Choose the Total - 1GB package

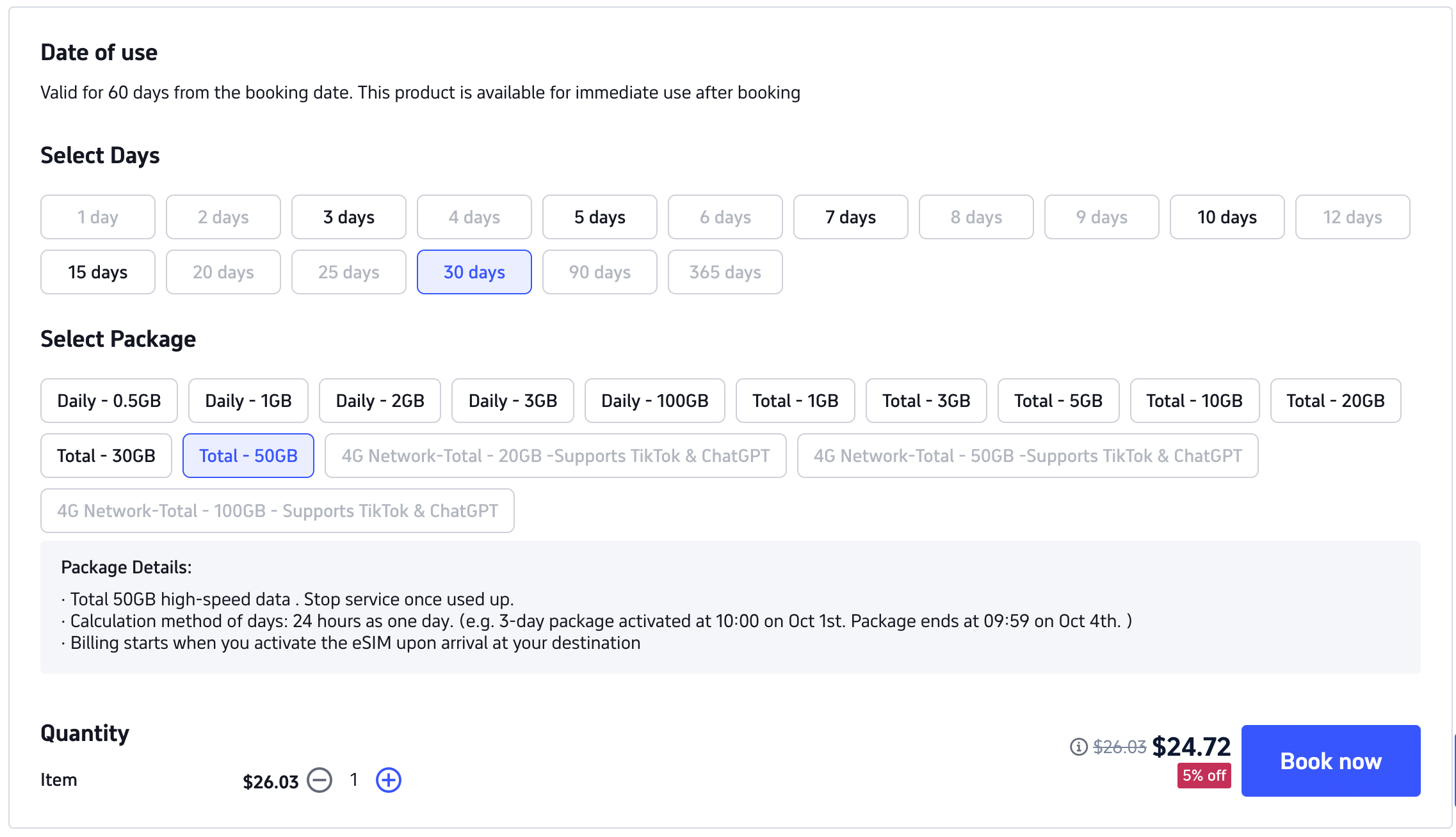pyautogui.click(x=795, y=401)
